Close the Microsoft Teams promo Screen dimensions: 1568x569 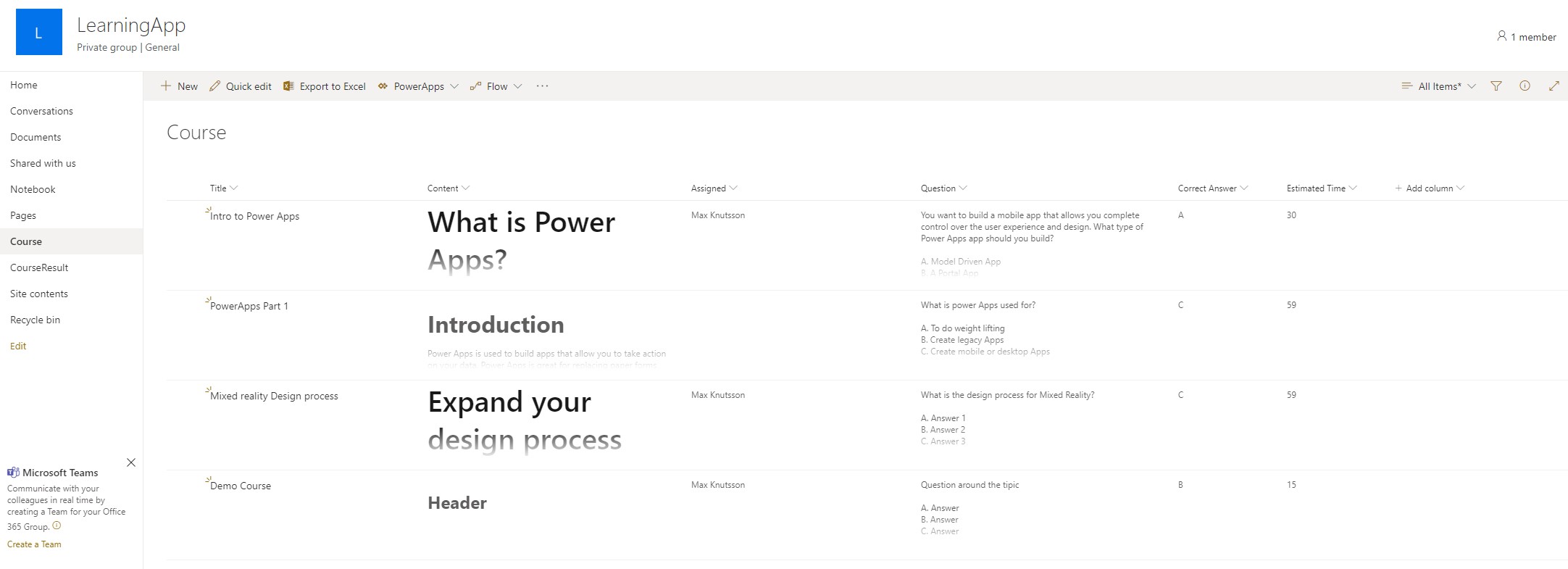click(x=131, y=462)
